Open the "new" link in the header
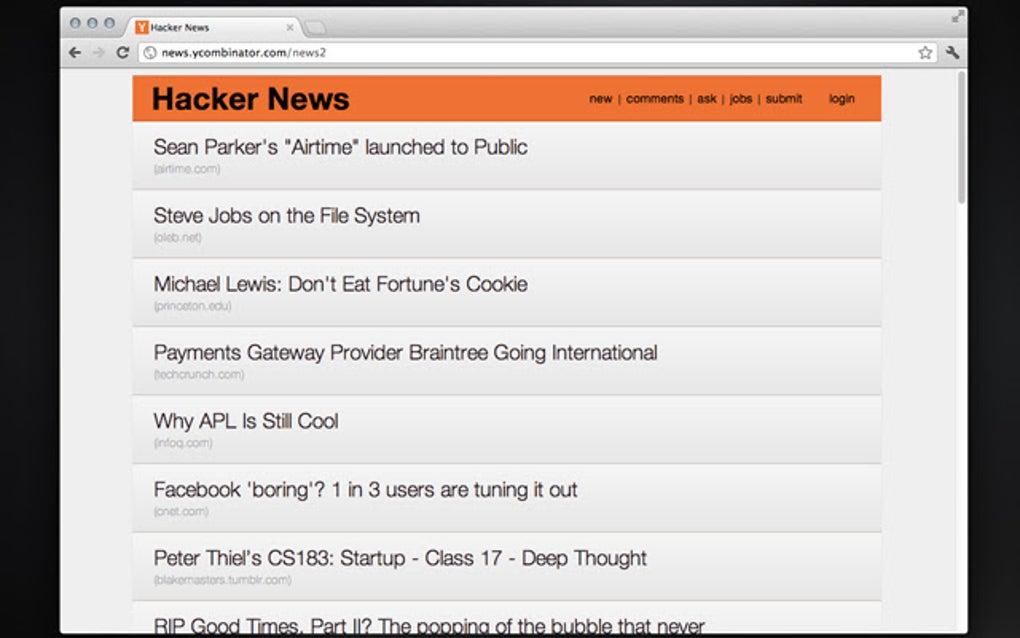 coord(600,99)
